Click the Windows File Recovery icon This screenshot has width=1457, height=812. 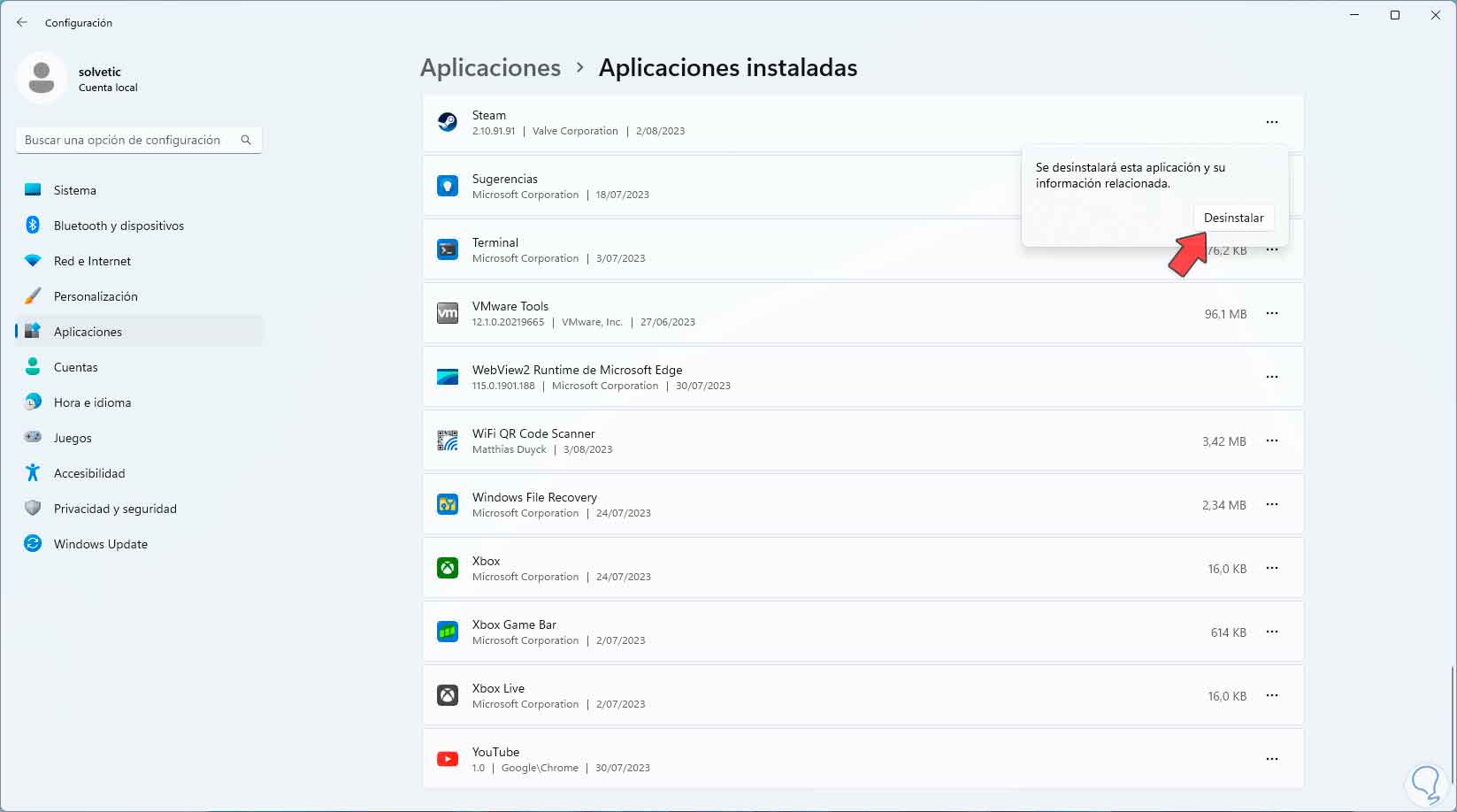(x=448, y=504)
